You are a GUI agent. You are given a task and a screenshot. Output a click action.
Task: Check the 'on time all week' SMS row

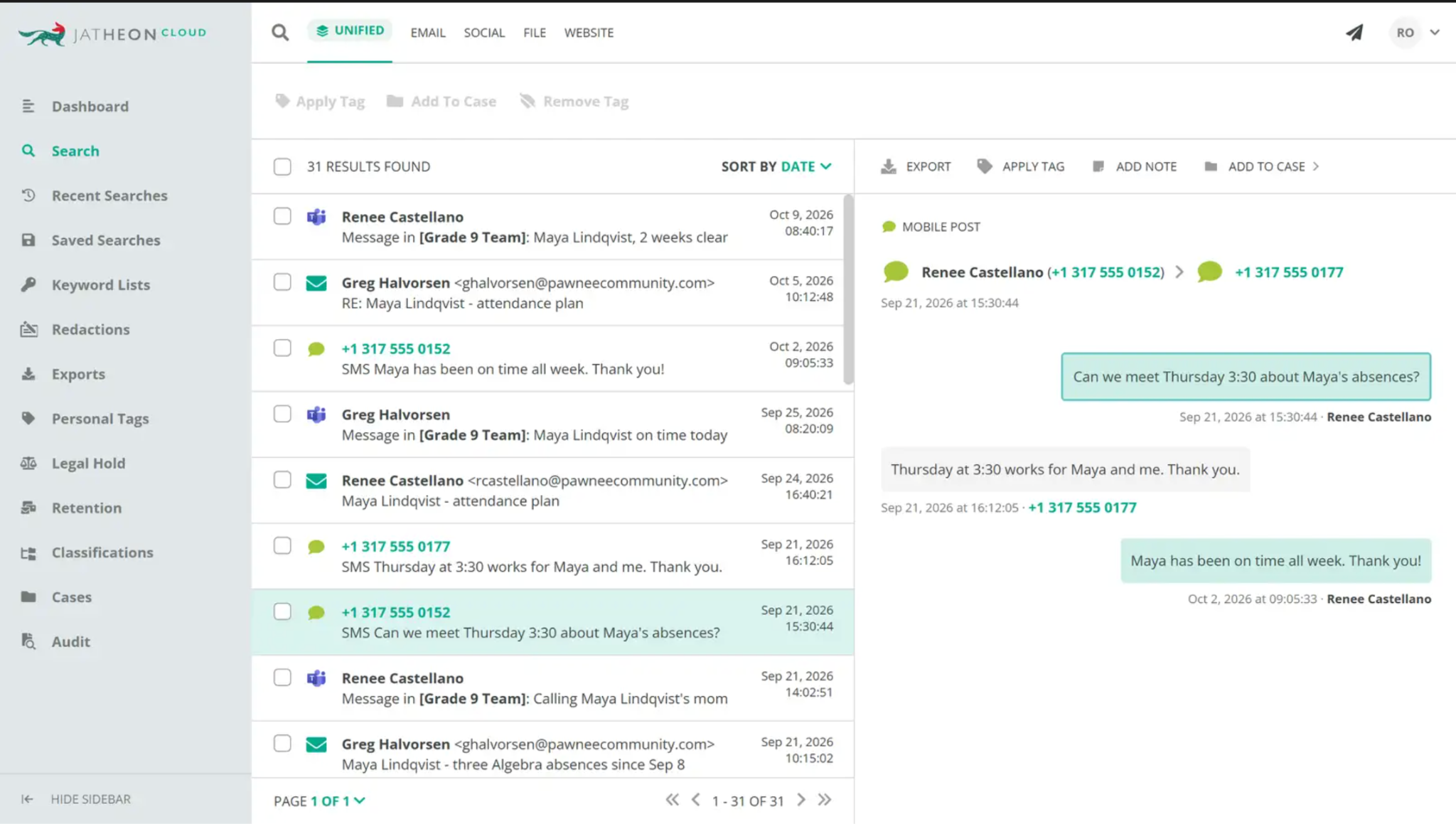click(282, 348)
